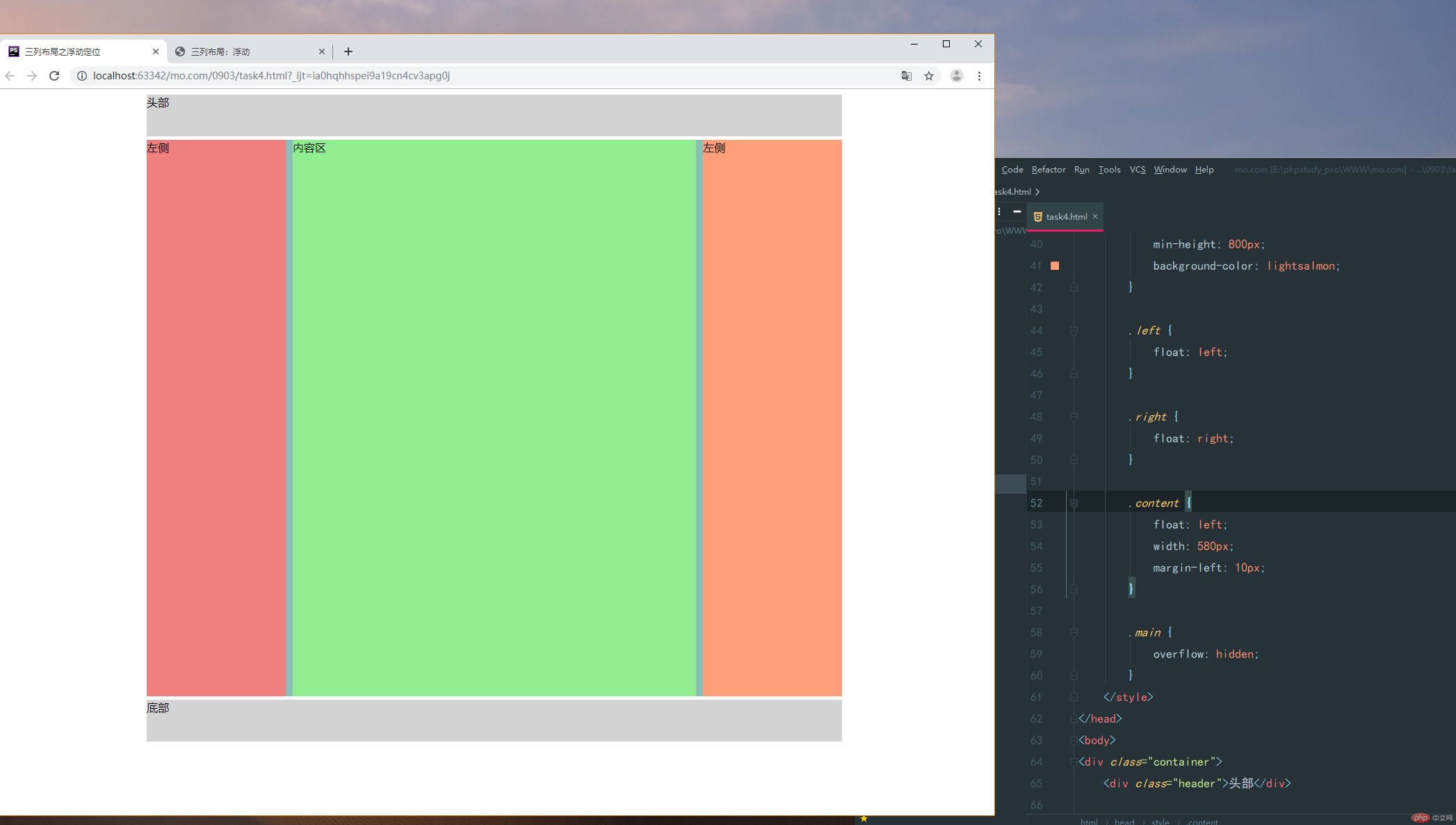Screen dimensions: 1456x825
Task: Collapse the .left rule at line 44
Action: pyautogui.click(x=1074, y=330)
